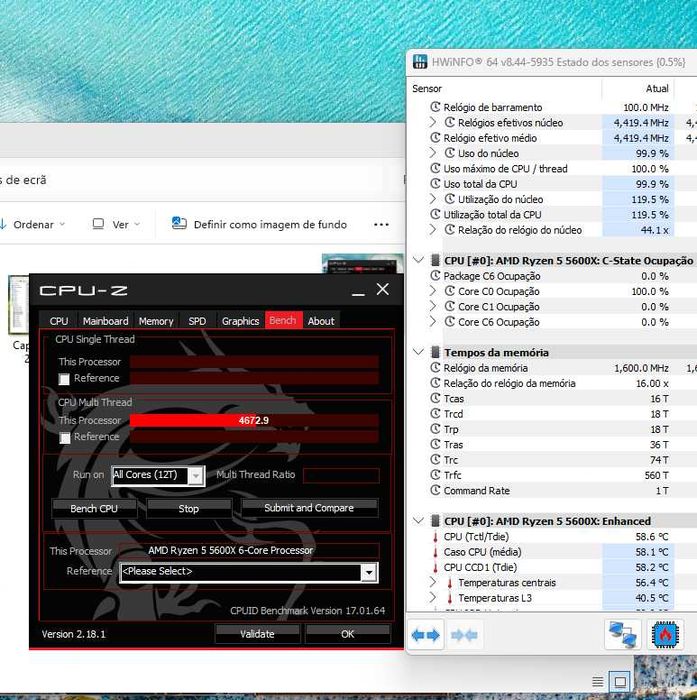Switch to the Mainboard tab

point(105,321)
